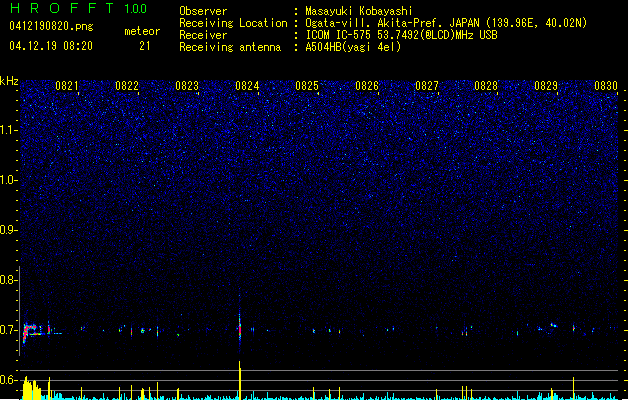629x400 pixels.
Task: Click the 0.8 kHz axis label
Action: click(9, 280)
